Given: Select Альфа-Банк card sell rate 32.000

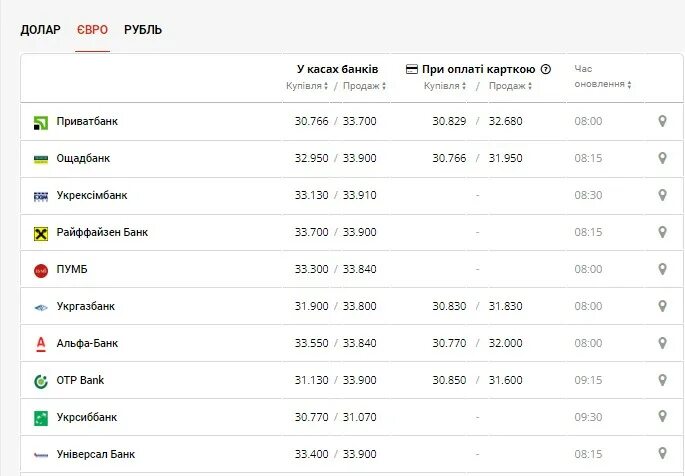Looking at the screenshot, I should click(505, 343).
